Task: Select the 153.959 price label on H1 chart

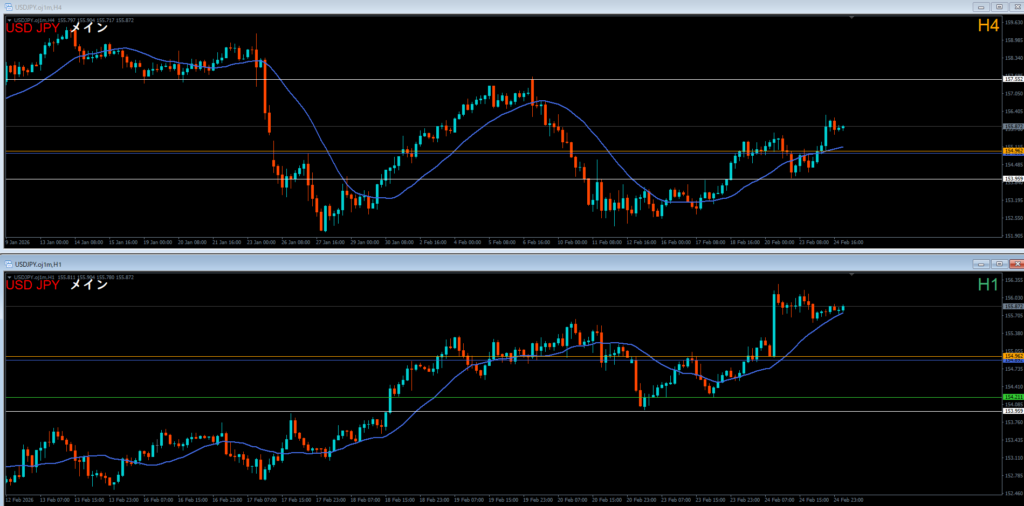Action: [x=1012, y=411]
